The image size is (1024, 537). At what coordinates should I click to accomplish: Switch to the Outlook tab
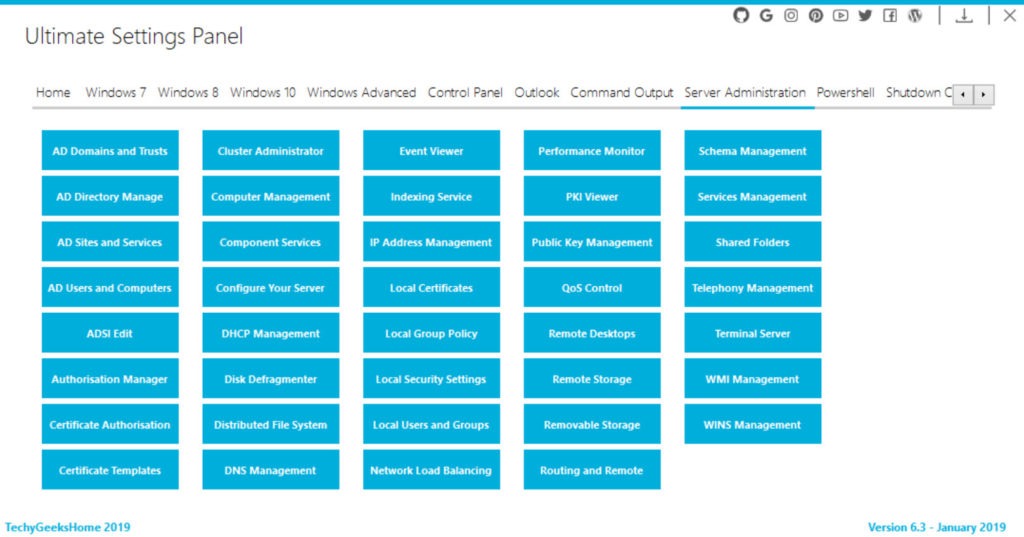click(x=537, y=93)
